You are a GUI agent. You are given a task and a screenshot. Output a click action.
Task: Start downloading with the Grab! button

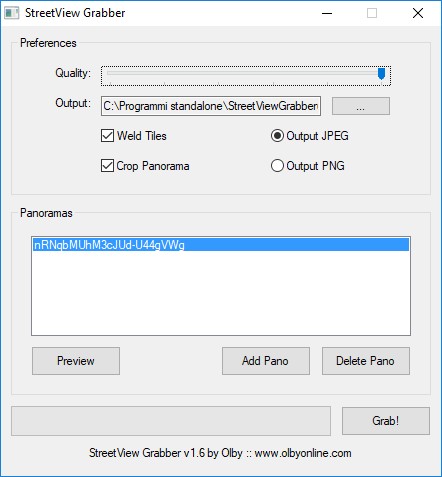click(x=386, y=421)
